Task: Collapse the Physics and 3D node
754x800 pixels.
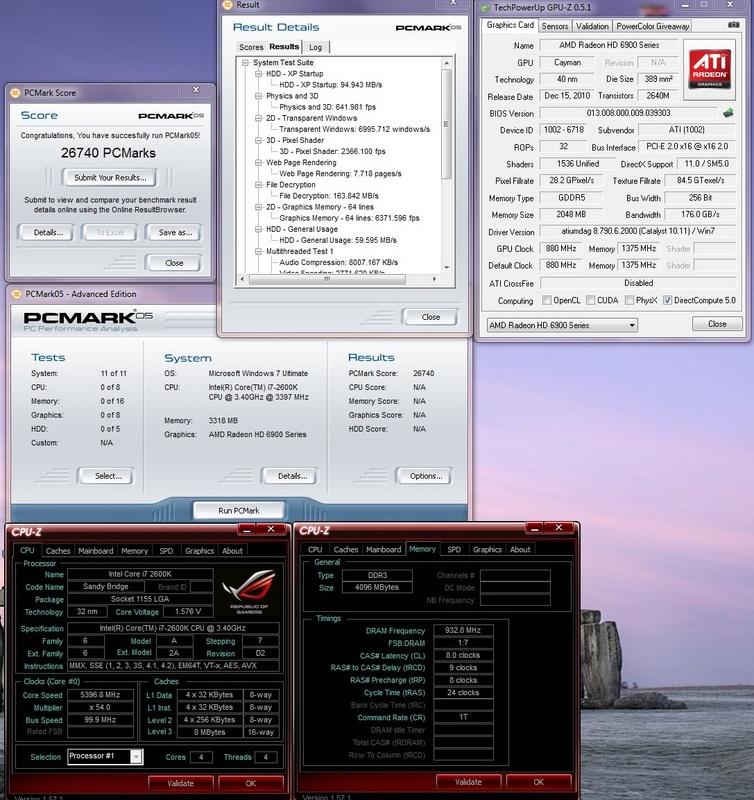Action: (x=258, y=96)
